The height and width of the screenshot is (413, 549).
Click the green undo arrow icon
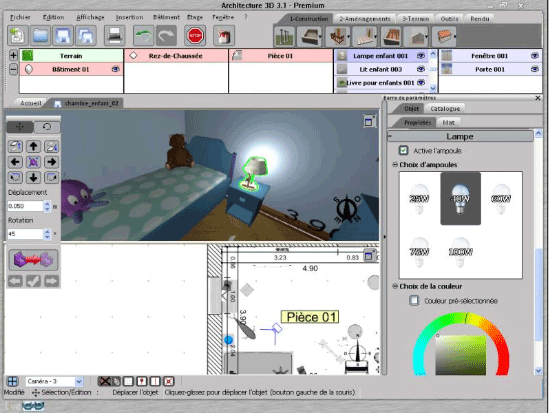[x=143, y=35]
